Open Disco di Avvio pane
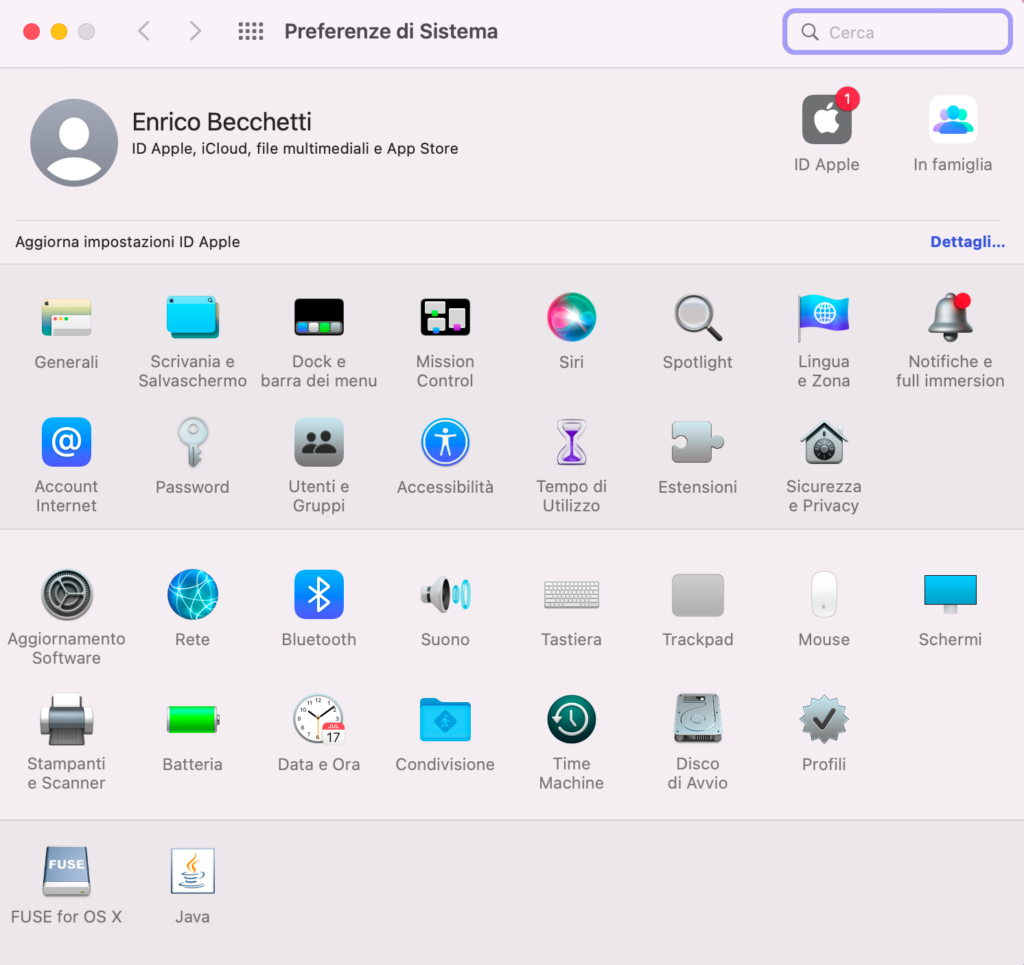1024x965 pixels. [x=697, y=720]
